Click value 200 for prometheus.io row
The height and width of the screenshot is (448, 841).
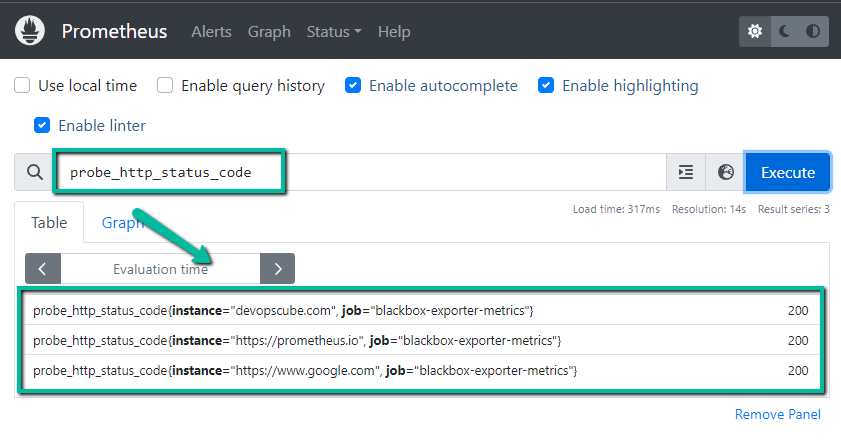[798, 341]
